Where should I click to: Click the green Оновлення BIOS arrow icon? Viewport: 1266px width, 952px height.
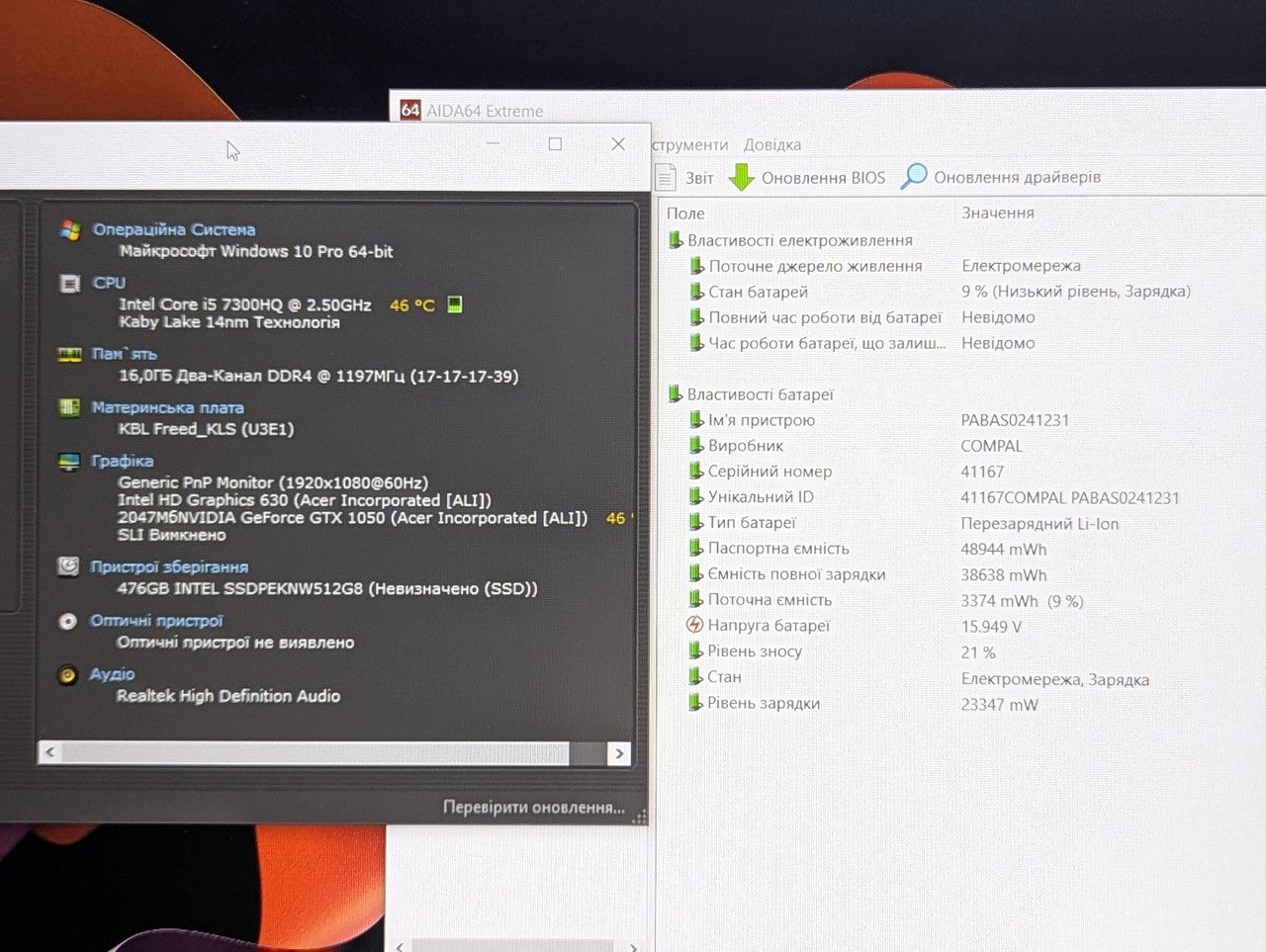click(741, 177)
